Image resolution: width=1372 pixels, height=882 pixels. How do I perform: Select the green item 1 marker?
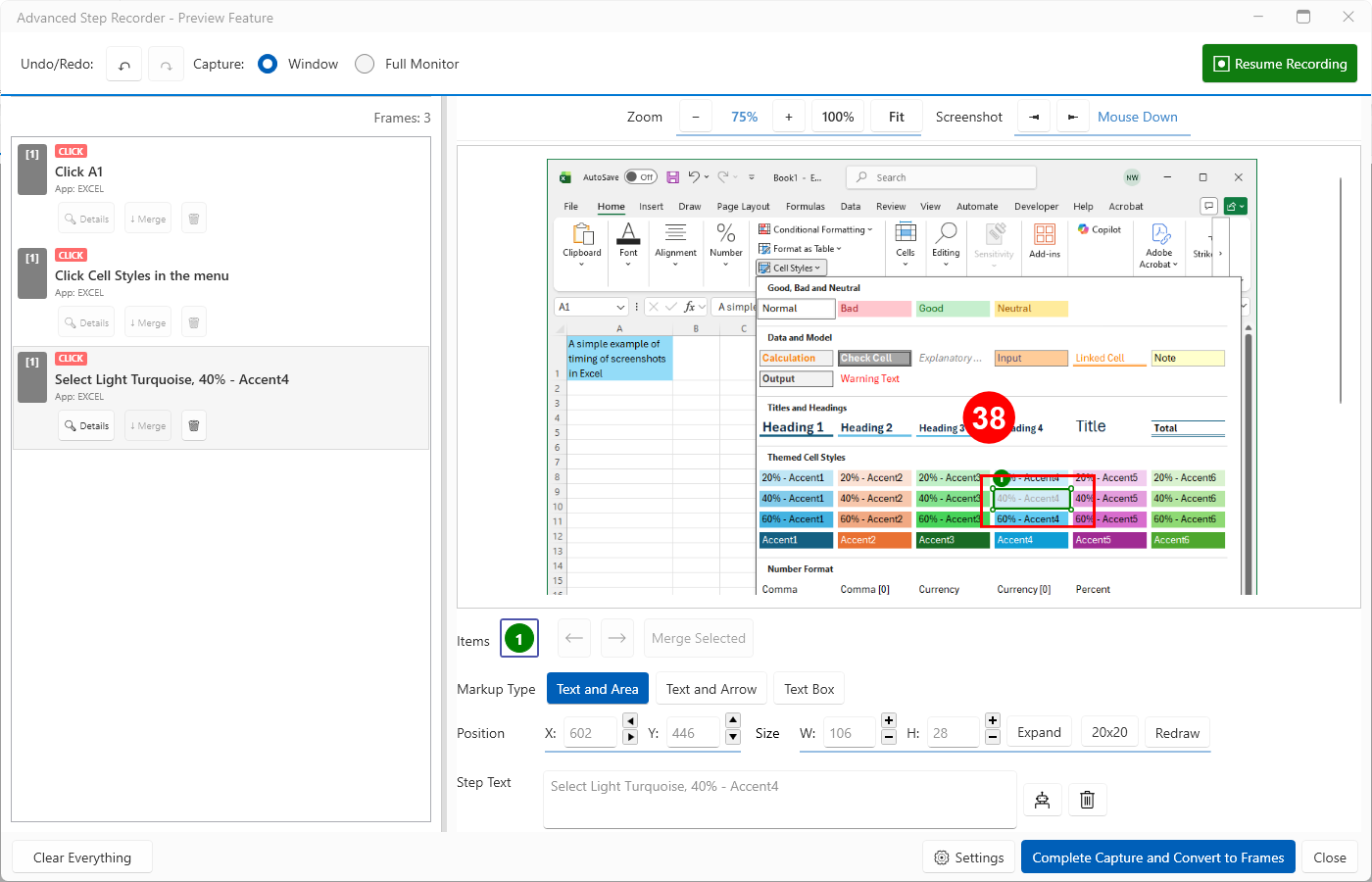point(519,639)
